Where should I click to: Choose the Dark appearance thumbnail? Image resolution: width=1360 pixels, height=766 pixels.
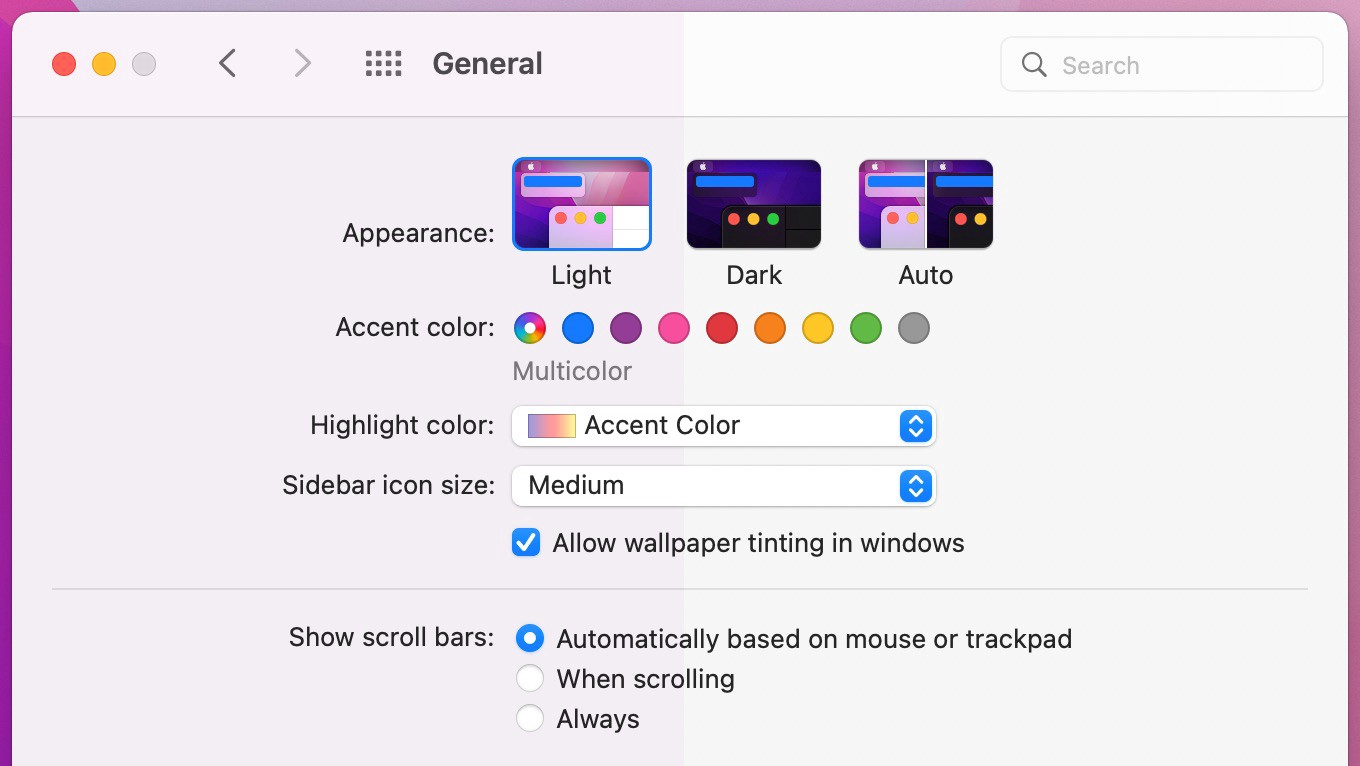tap(754, 204)
